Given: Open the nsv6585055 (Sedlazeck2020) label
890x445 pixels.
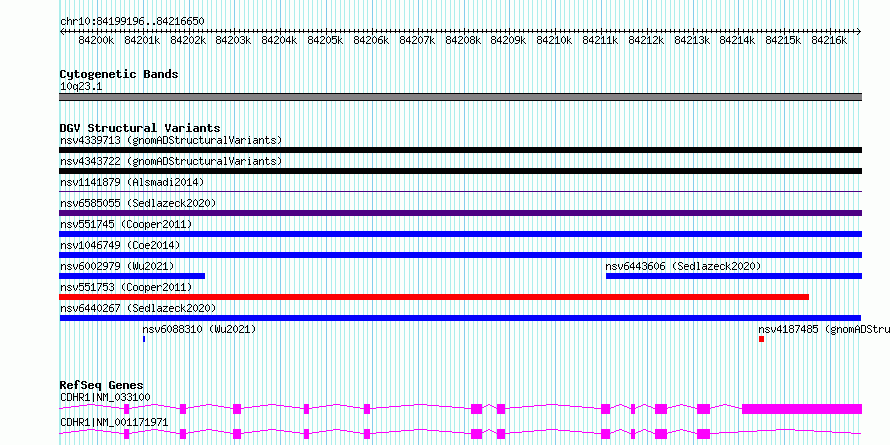Looking at the screenshot, I should pos(138,203).
